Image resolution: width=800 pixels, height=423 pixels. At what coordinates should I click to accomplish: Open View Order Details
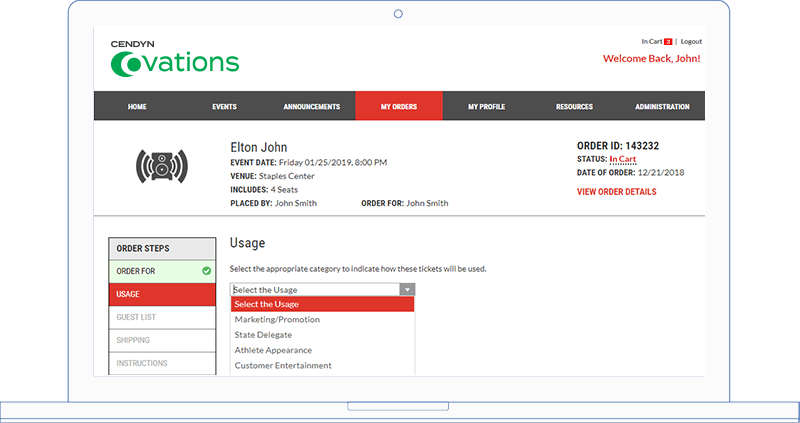pos(617,192)
